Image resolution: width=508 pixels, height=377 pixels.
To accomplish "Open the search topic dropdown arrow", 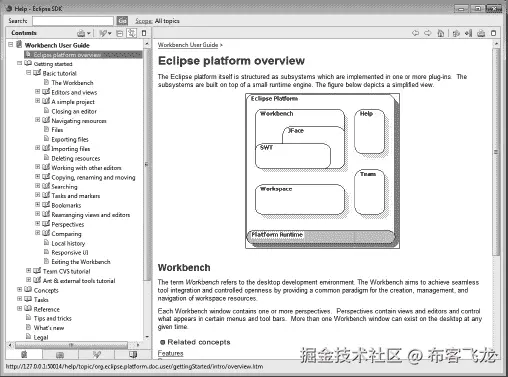I will tap(110, 33).
